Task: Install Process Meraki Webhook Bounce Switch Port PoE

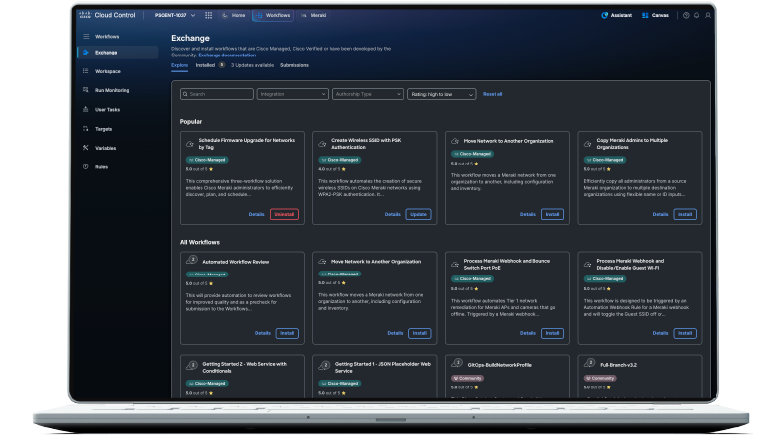Action: click(552, 334)
